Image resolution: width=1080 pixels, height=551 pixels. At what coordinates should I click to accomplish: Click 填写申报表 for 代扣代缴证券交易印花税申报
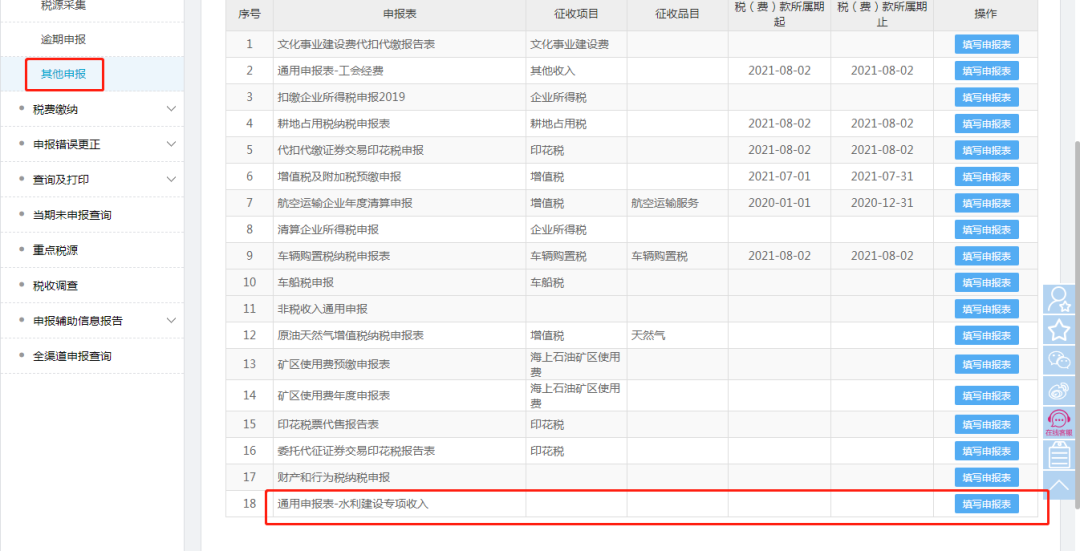click(986, 150)
